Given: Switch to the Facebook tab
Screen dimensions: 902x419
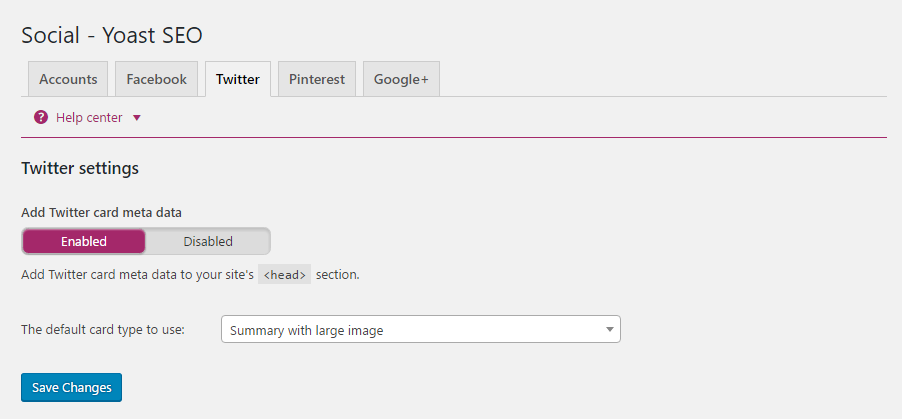Looking at the screenshot, I should tap(156, 79).
